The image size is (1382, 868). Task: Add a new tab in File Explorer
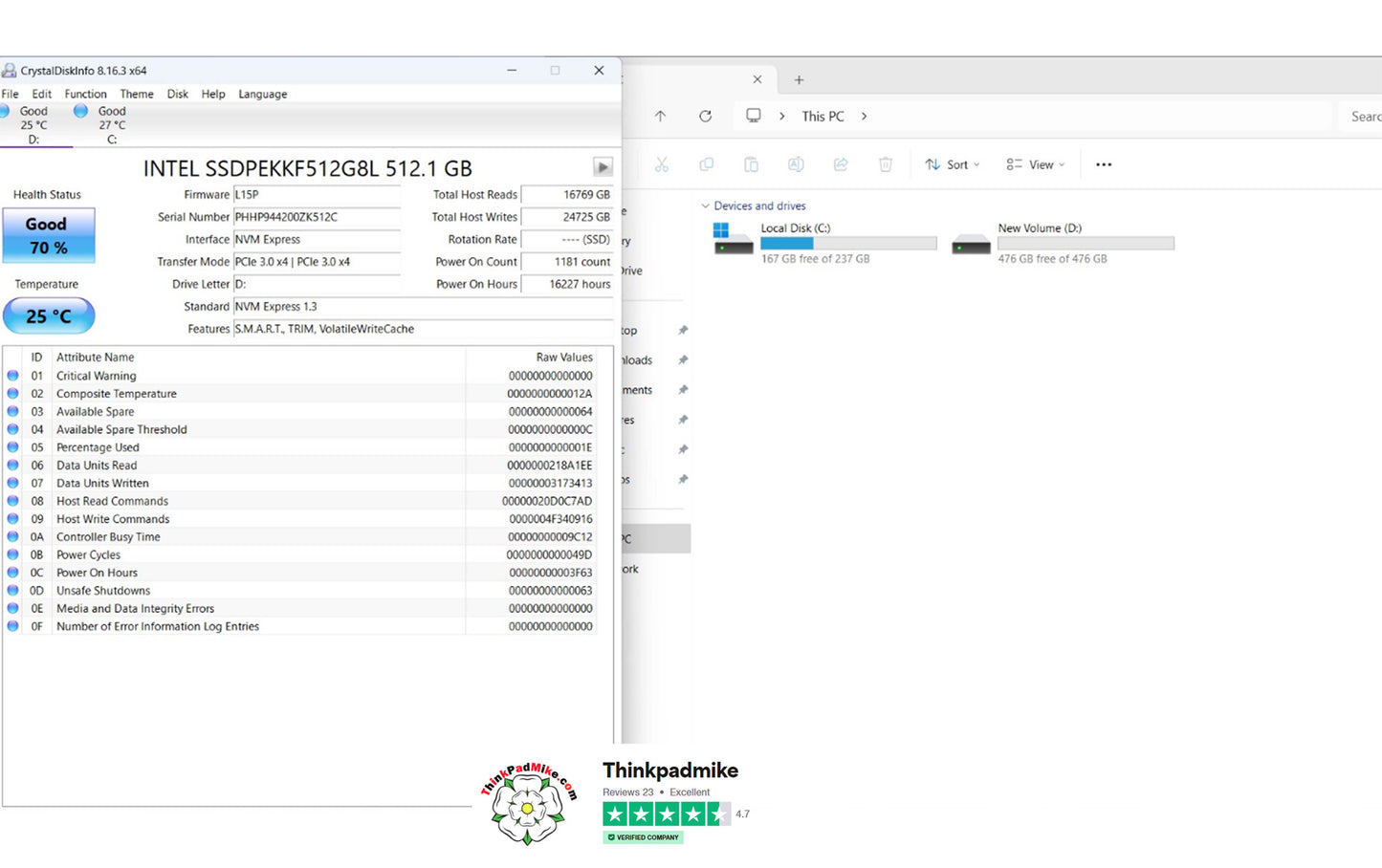tap(800, 80)
